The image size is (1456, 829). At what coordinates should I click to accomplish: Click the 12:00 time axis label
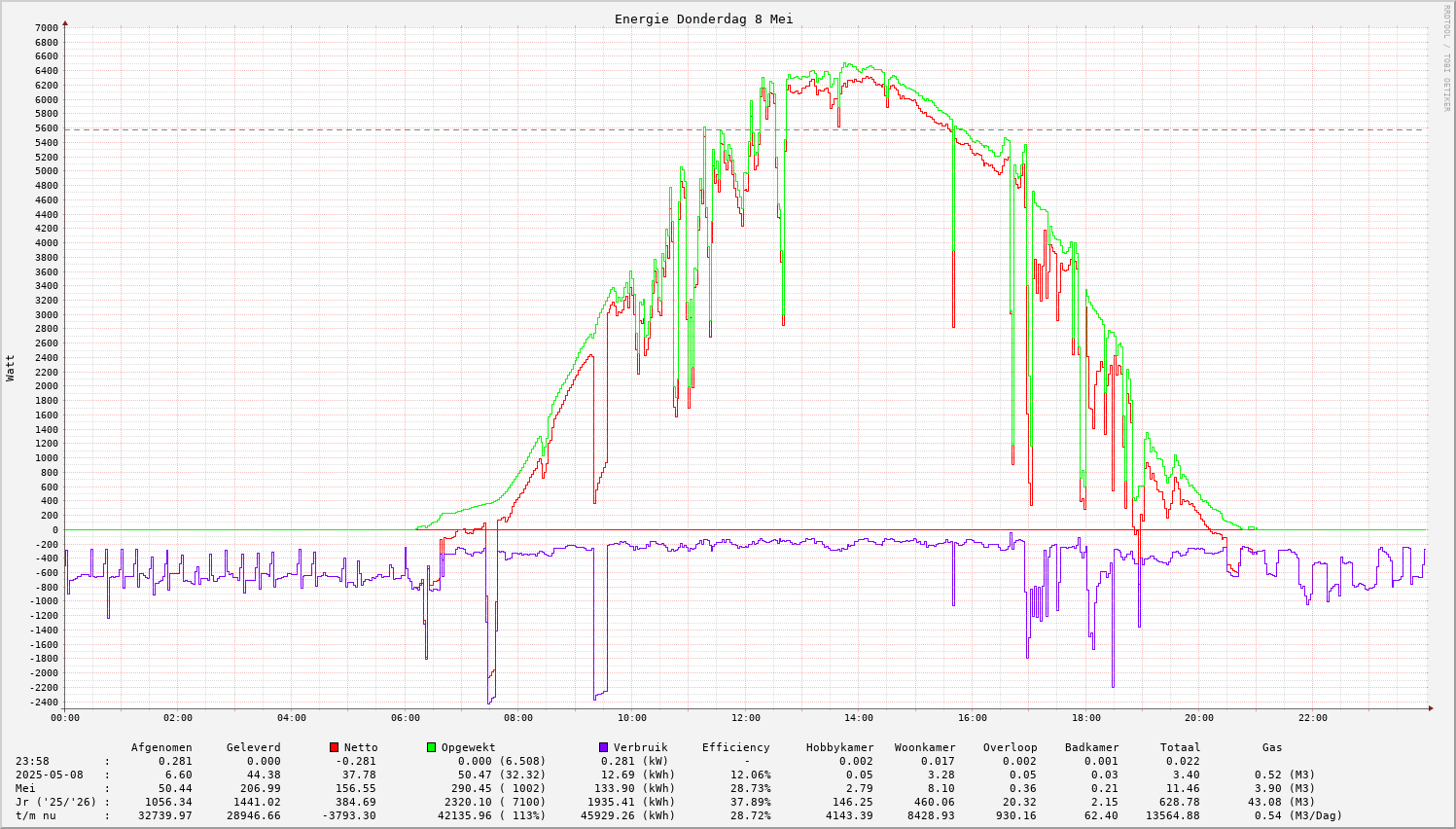click(745, 718)
